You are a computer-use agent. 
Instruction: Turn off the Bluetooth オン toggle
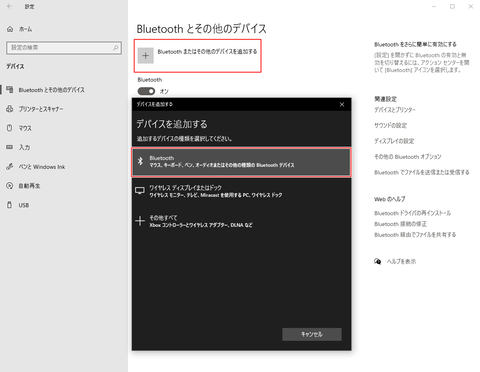click(146, 91)
